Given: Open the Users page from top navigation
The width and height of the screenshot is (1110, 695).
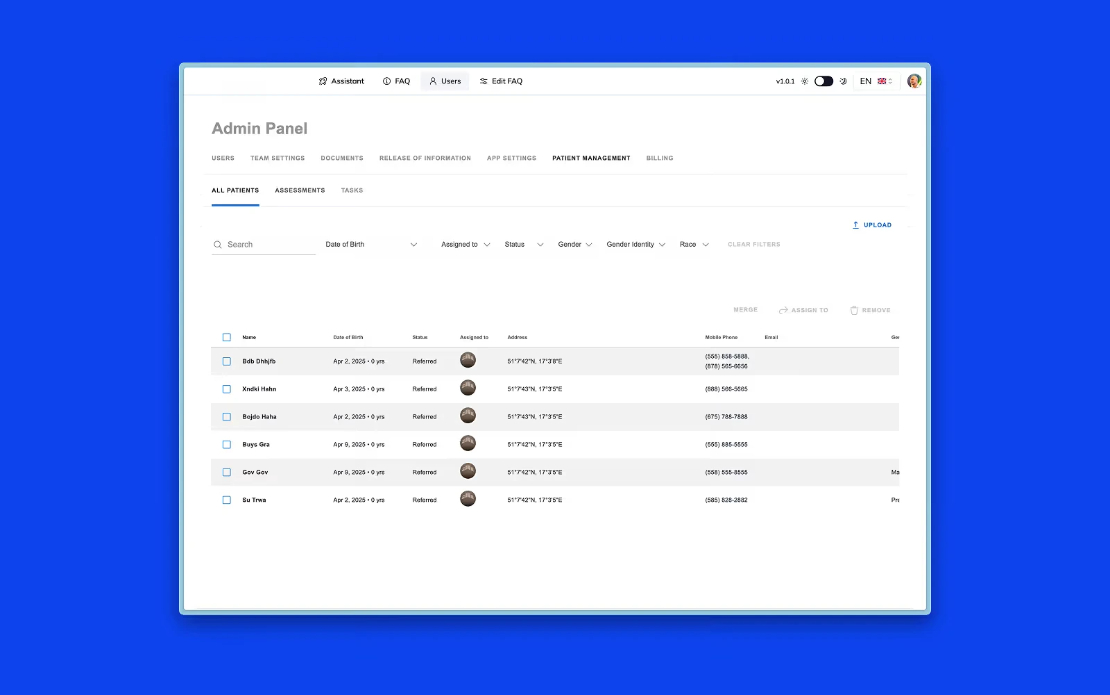Looking at the screenshot, I should click(445, 81).
